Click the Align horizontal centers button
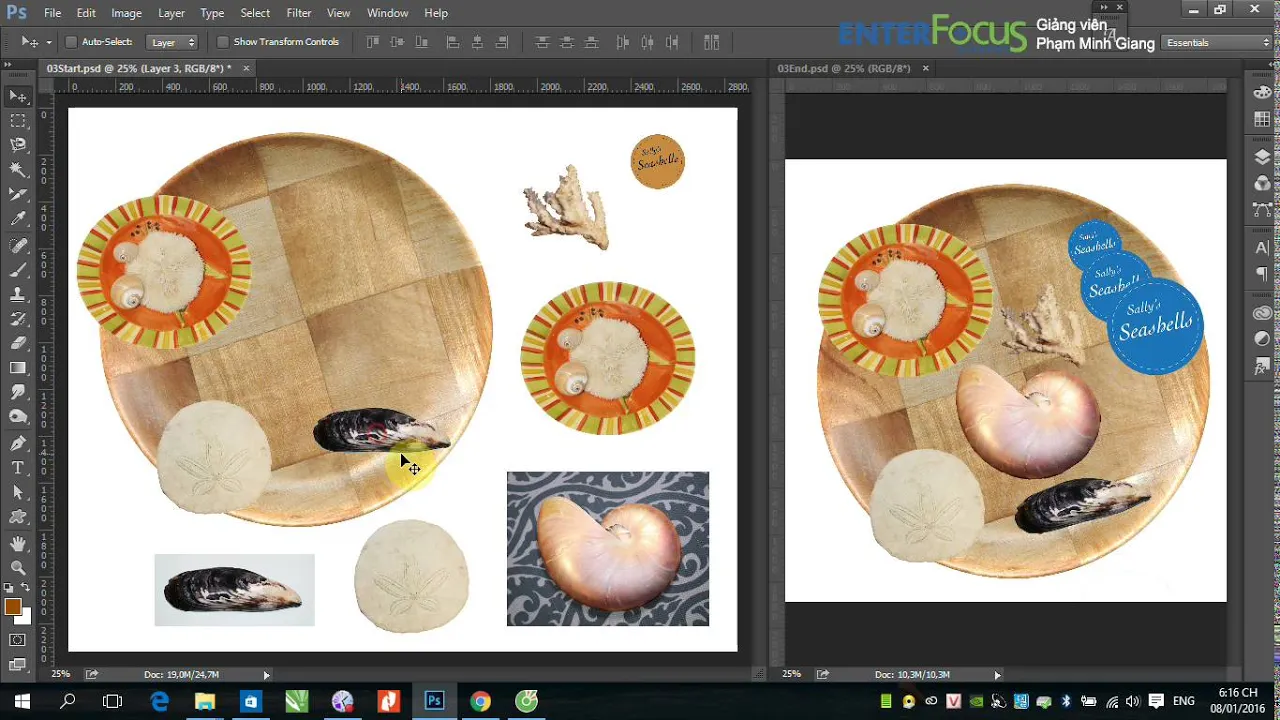The image size is (1280, 720). [477, 42]
